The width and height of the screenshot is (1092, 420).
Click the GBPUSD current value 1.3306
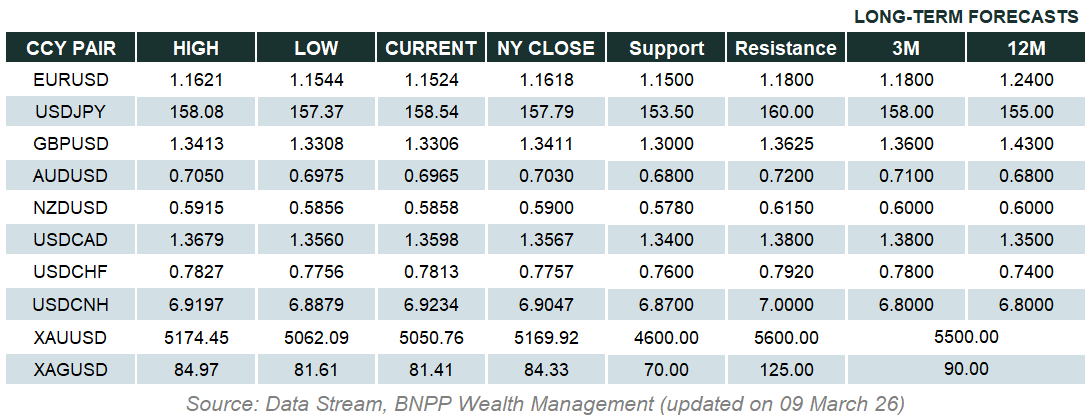click(431, 144)
